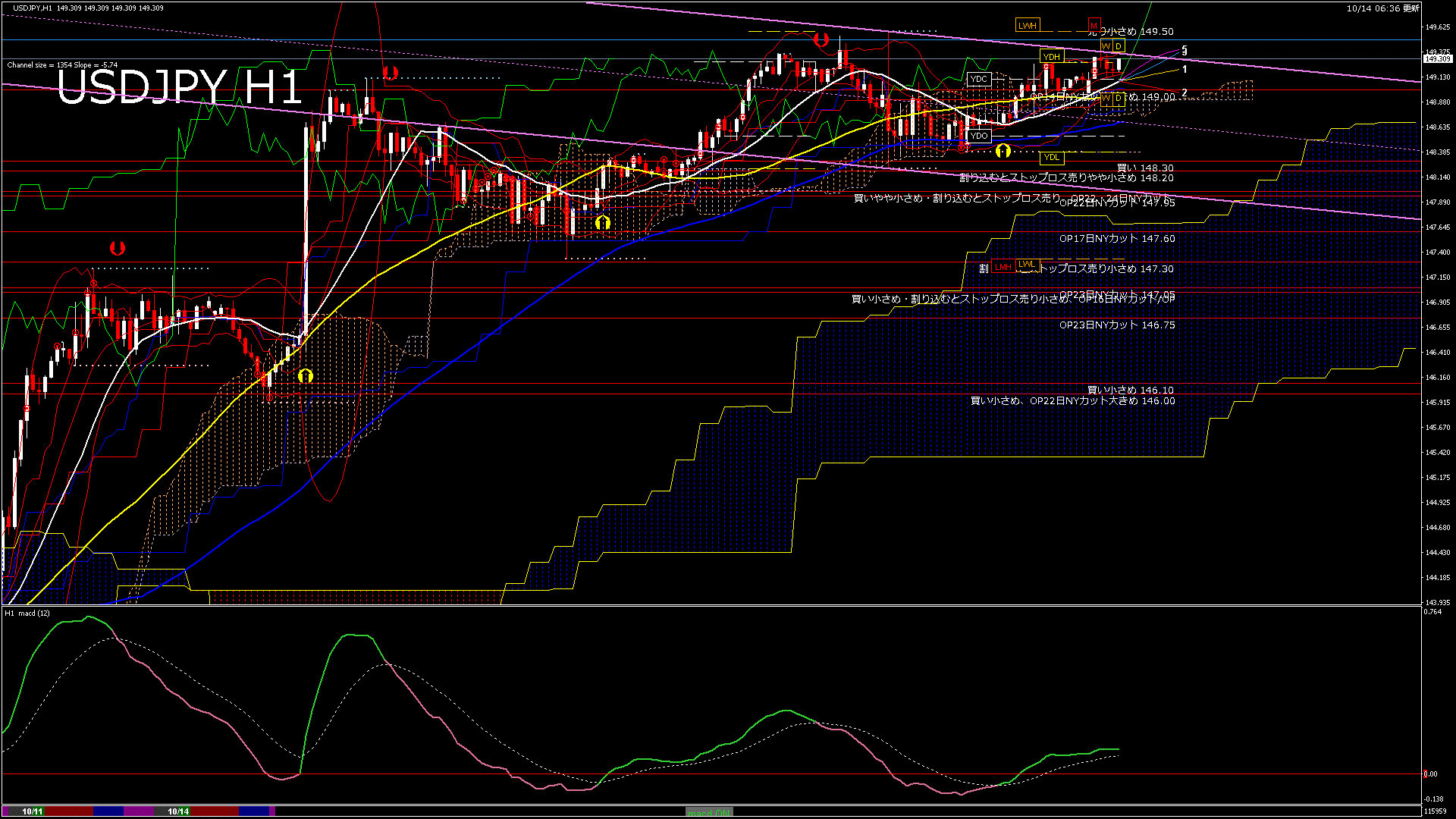Screen dimensions: 1456x819
Task: Click the red sell arrow near LWH
Action: (821, 39)
